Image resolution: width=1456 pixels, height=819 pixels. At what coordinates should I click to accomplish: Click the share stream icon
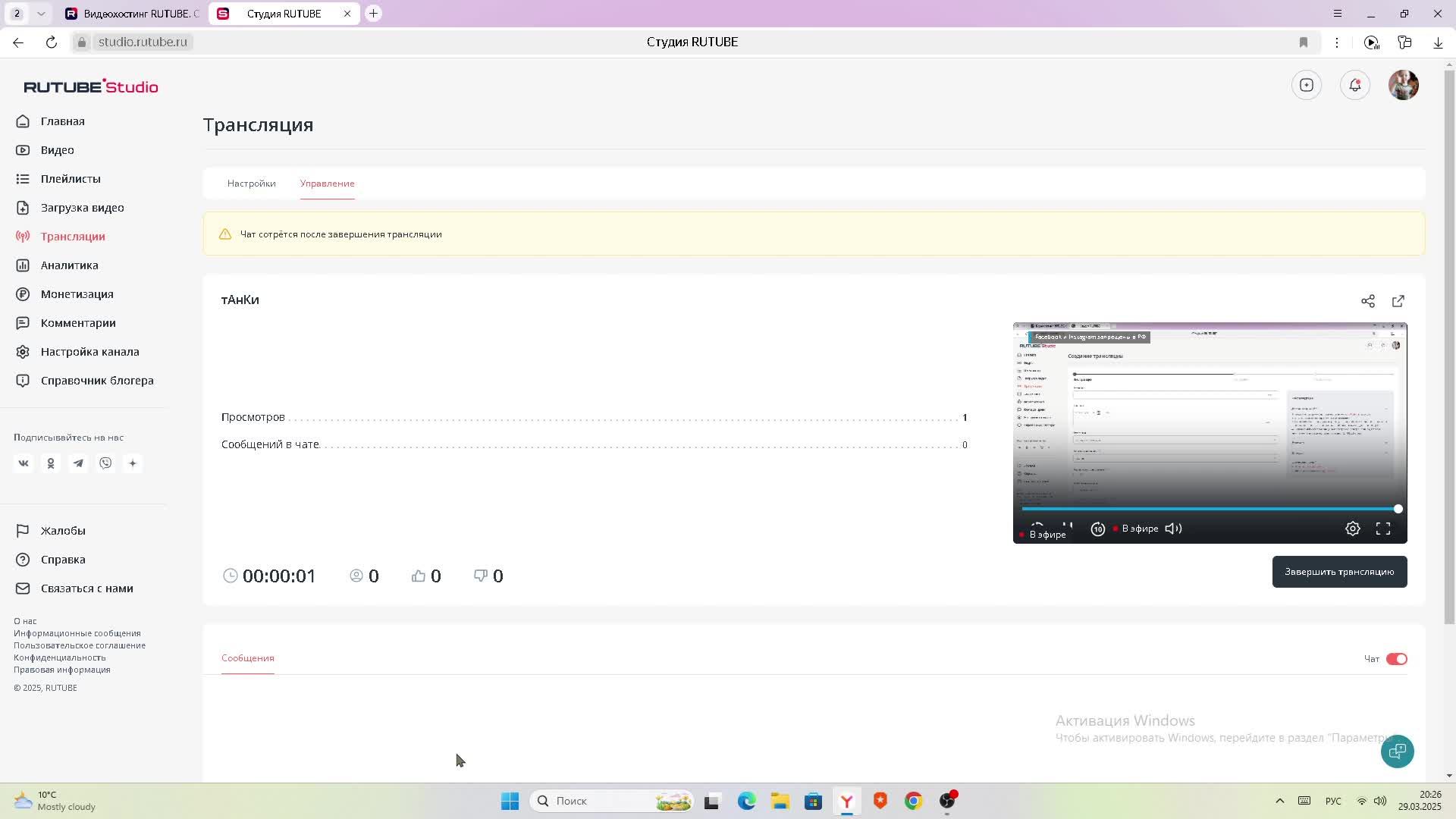pos(1367,301)
